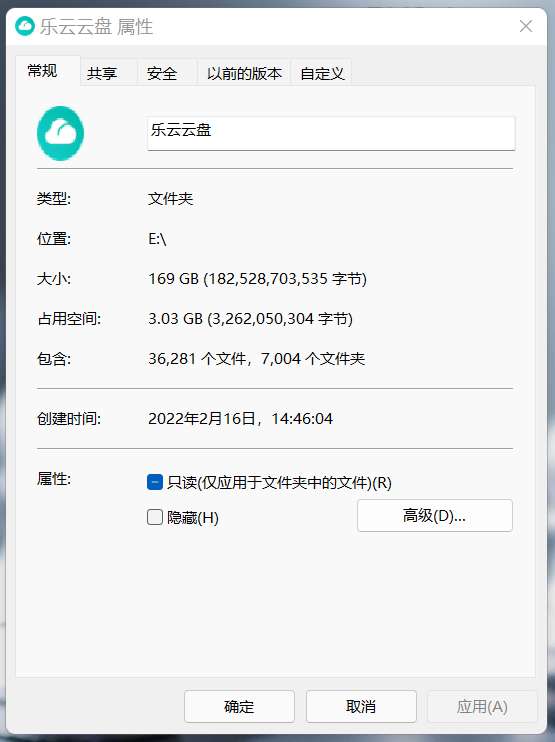The image size is (555, 742).
Task: Click the 取消 button
Action: [x=361, y=707]
